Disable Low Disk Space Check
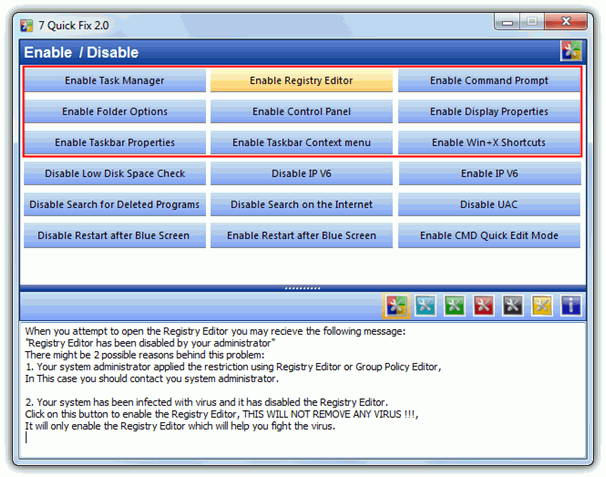This screenshot has width=606, height=477. pos(114,174)
